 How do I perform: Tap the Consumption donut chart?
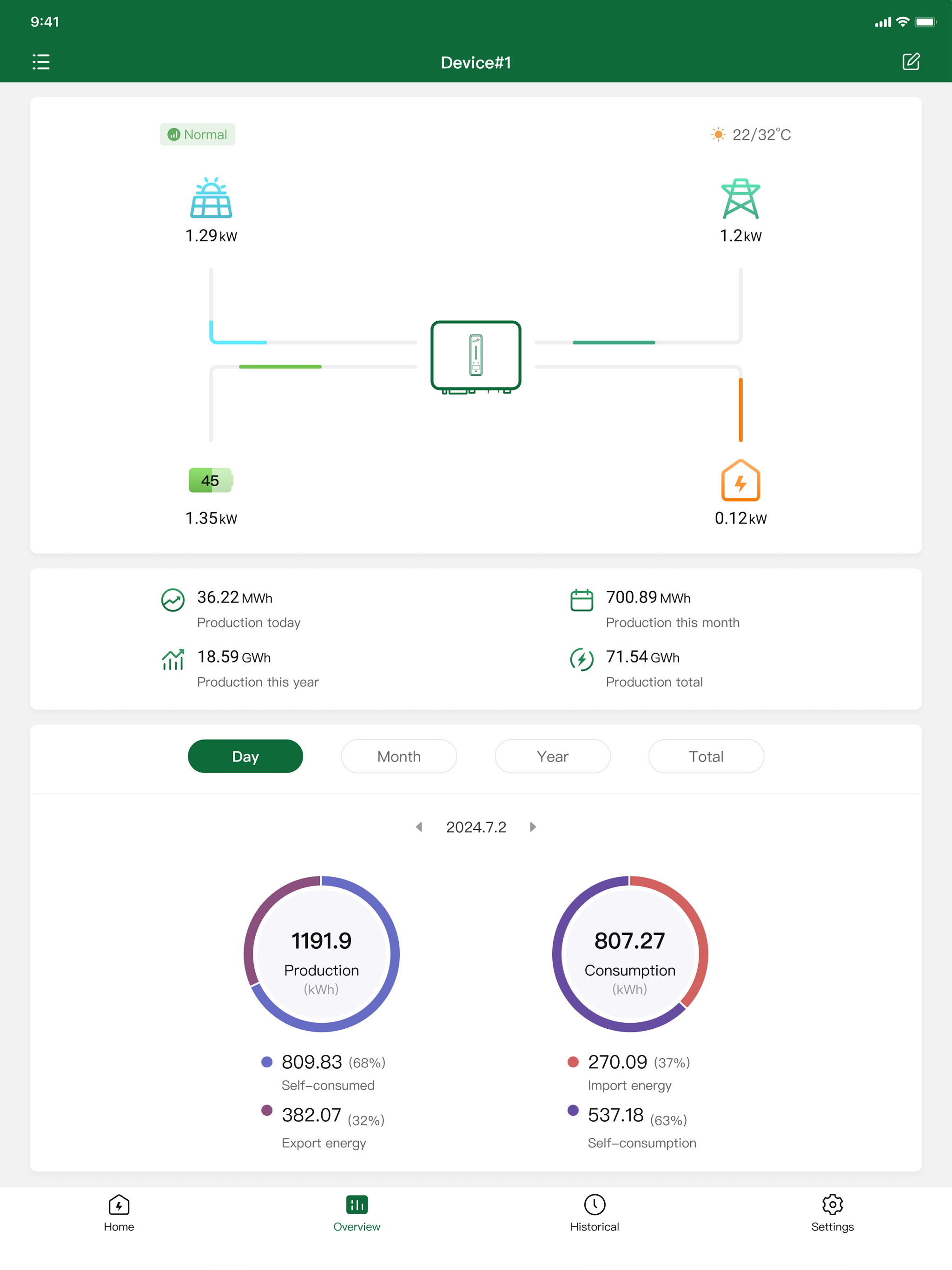[x=630, y=953]
